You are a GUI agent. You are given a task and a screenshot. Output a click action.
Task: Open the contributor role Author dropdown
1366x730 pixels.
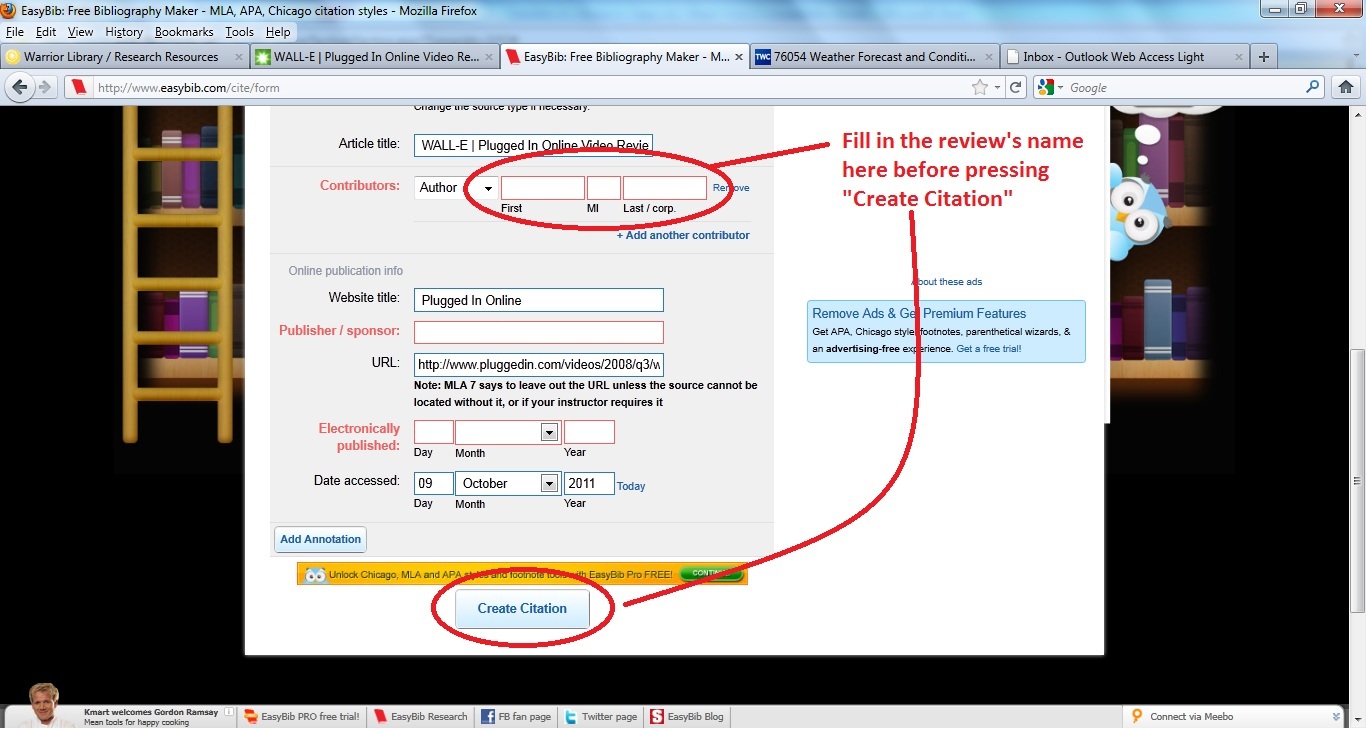coord(456,188)
